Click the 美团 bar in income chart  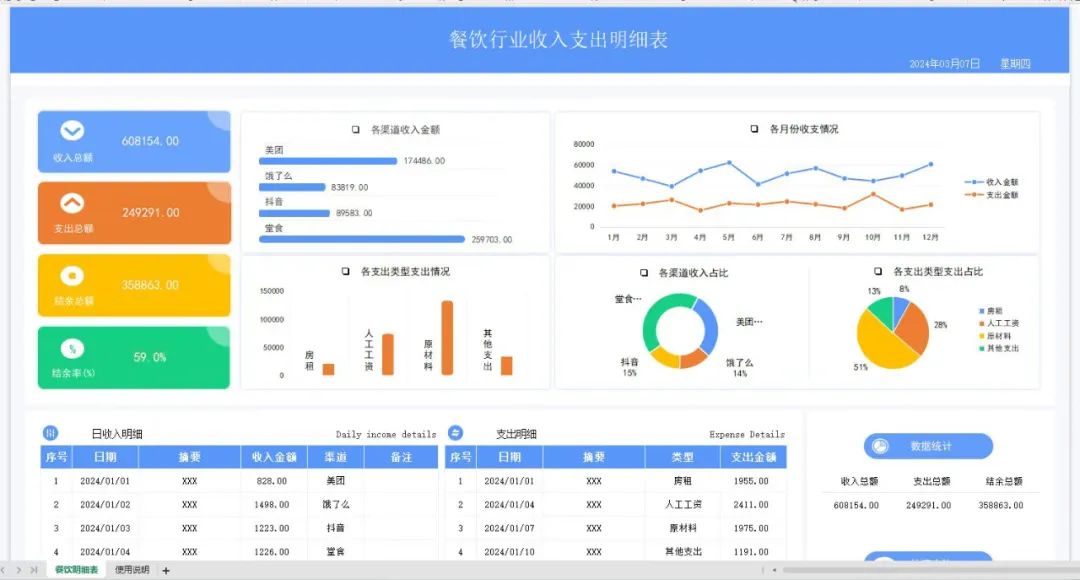[x=328, y=160]
